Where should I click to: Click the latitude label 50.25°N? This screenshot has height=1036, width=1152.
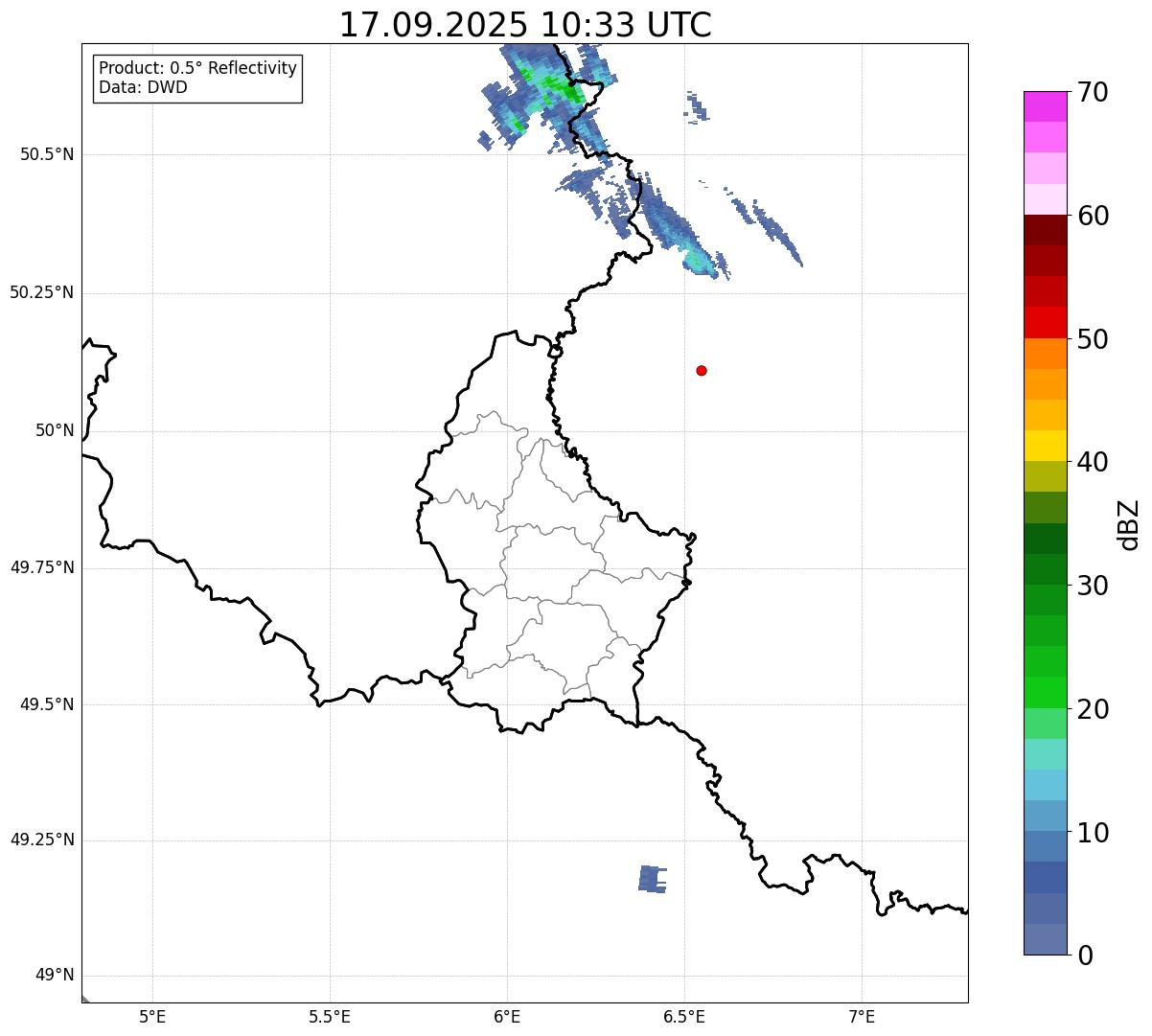pos(42,292)
